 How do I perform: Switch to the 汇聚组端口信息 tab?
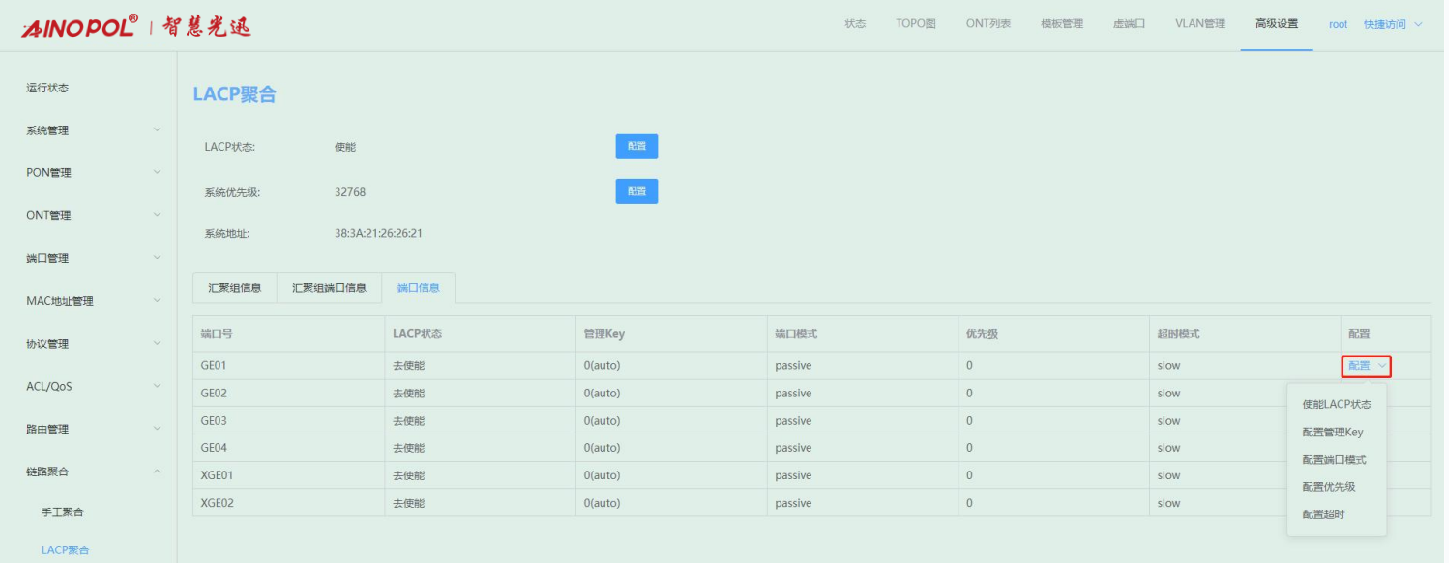click(x=329, y=288)
